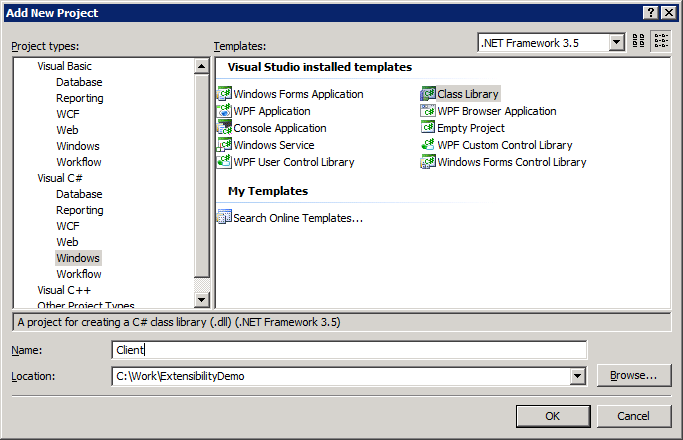Choose Windows Service template label

tap(274, 145)
